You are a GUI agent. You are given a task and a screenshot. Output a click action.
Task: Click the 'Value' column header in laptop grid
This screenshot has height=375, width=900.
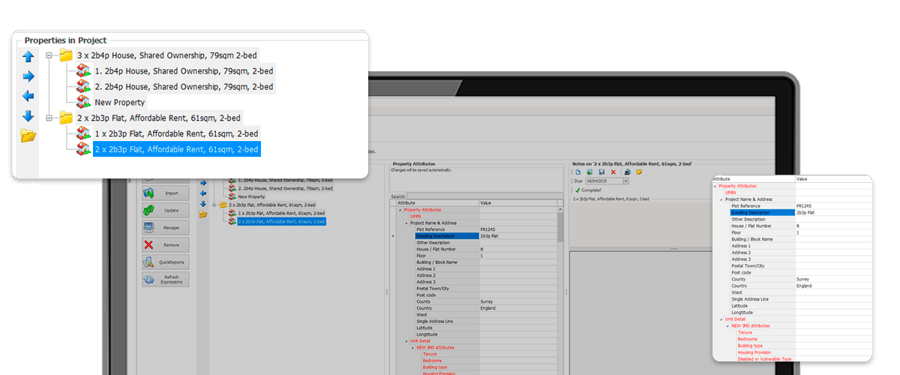click(518, 203)
